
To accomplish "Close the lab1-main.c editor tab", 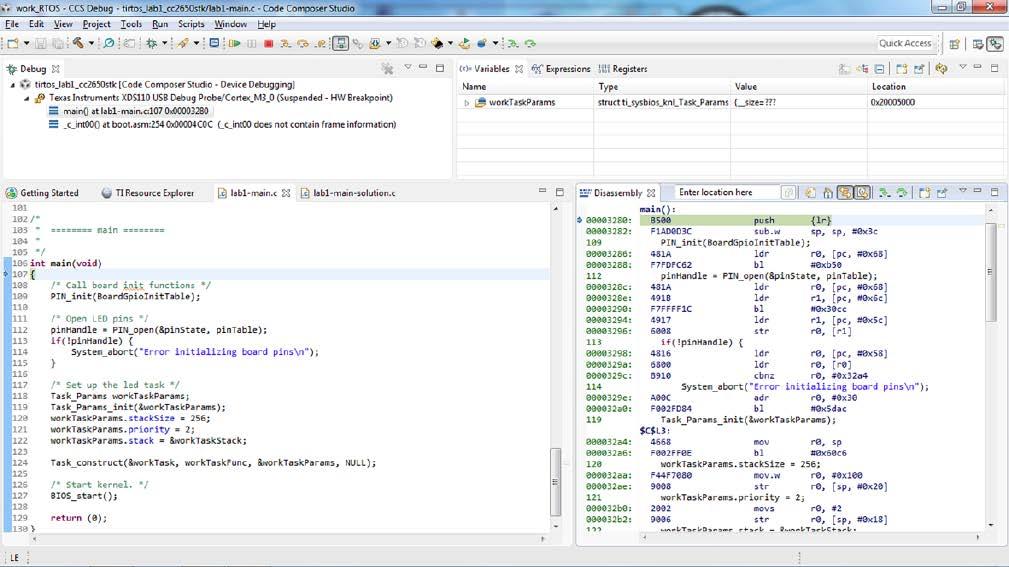I will coord(286,193).
